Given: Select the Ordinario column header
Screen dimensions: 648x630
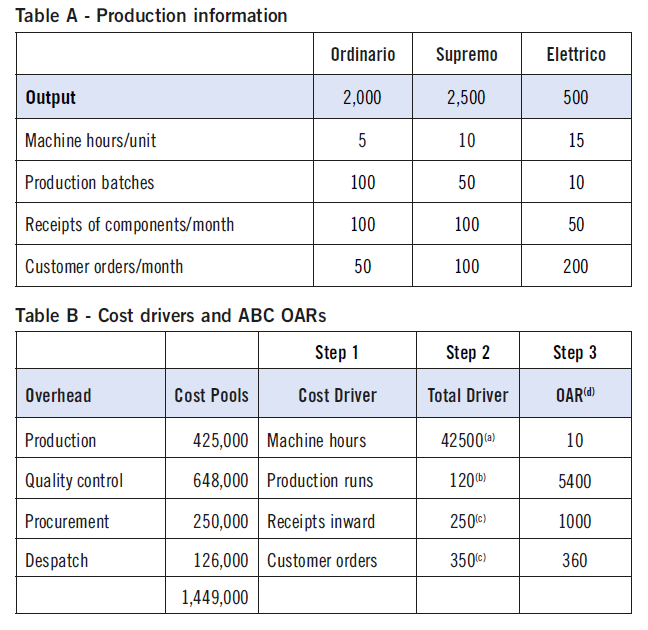Looking at the screenshot, I should click(x=363, y=55).
